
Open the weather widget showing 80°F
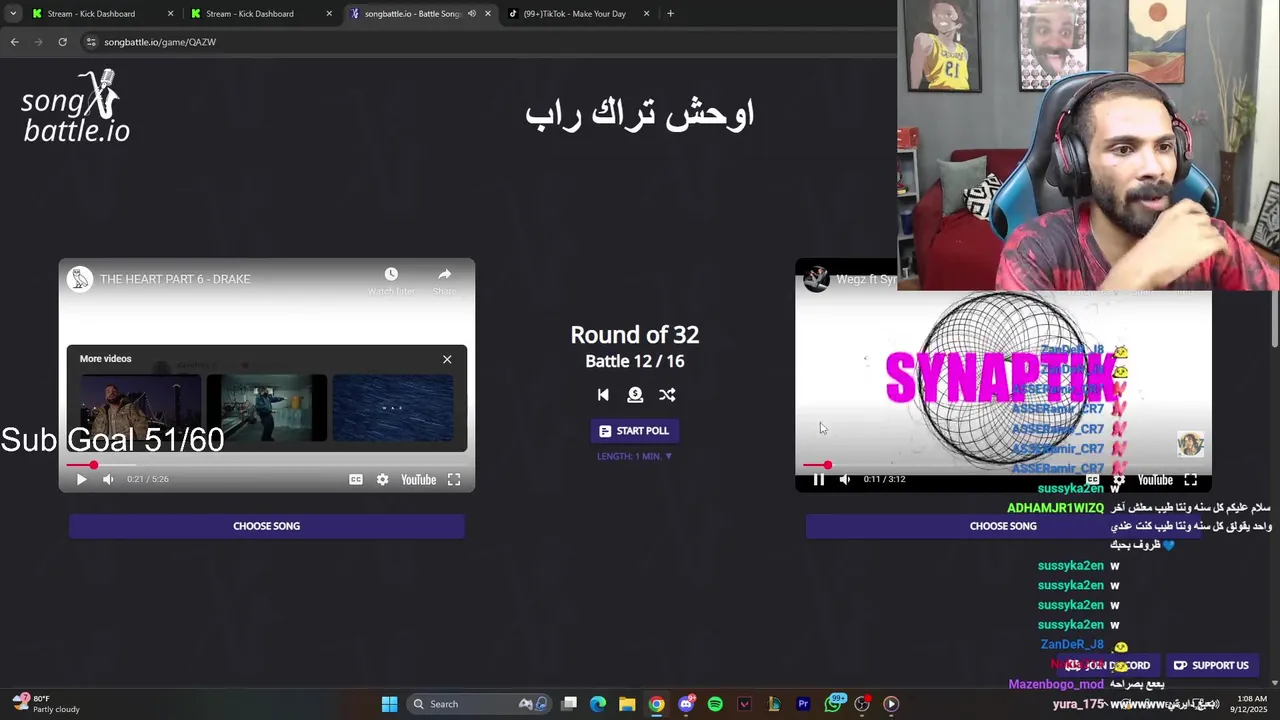click(x=46, y=704)
